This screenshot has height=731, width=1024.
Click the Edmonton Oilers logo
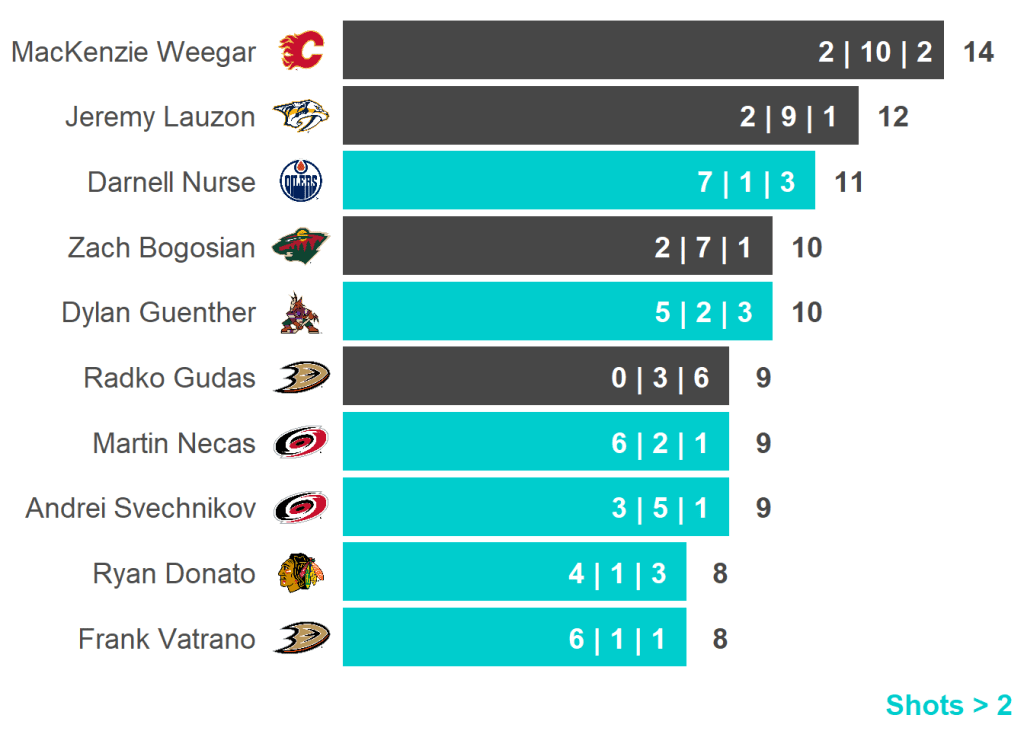coord(301,182)
